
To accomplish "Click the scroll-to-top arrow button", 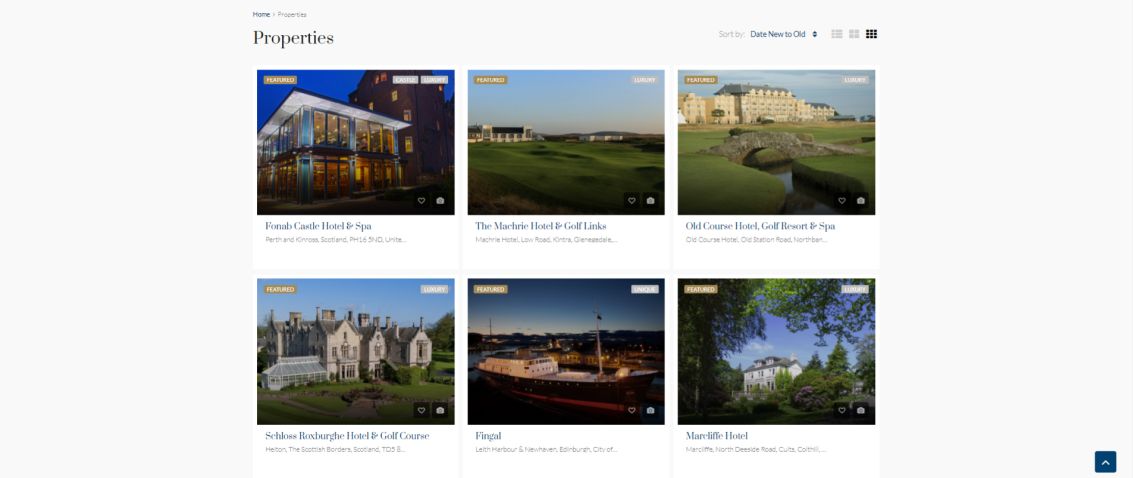I will click(x=1106, y=462).
